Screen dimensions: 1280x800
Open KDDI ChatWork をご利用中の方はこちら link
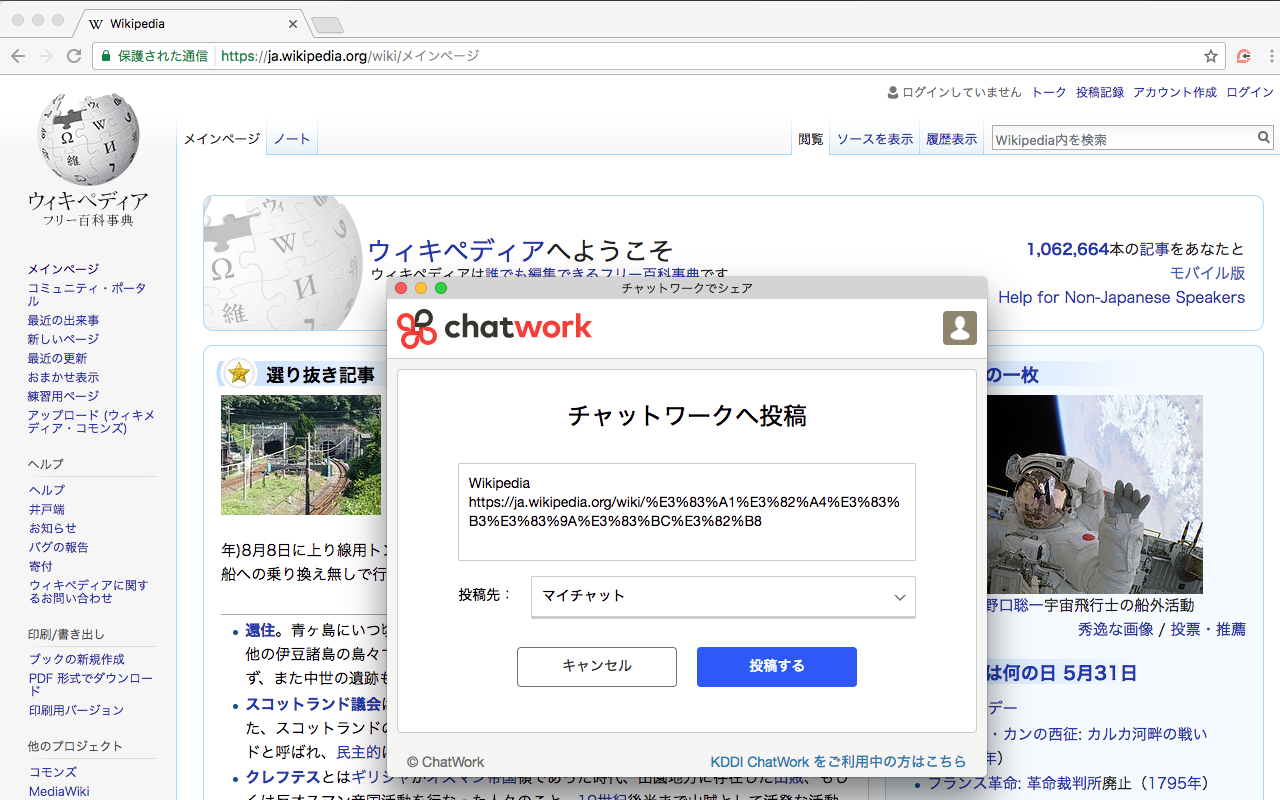[838, 762]
